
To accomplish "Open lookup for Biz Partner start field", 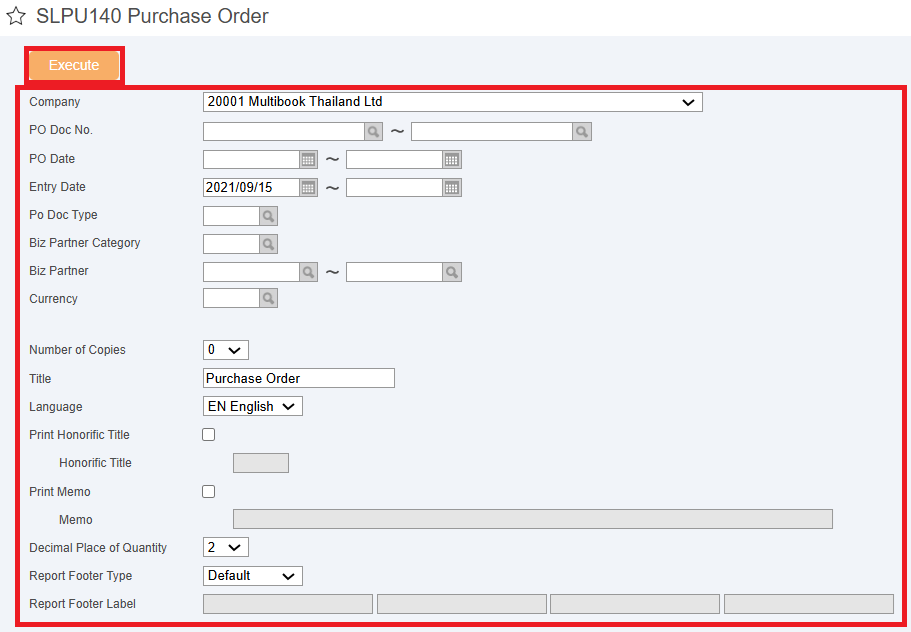I will [x=309, y=272].
